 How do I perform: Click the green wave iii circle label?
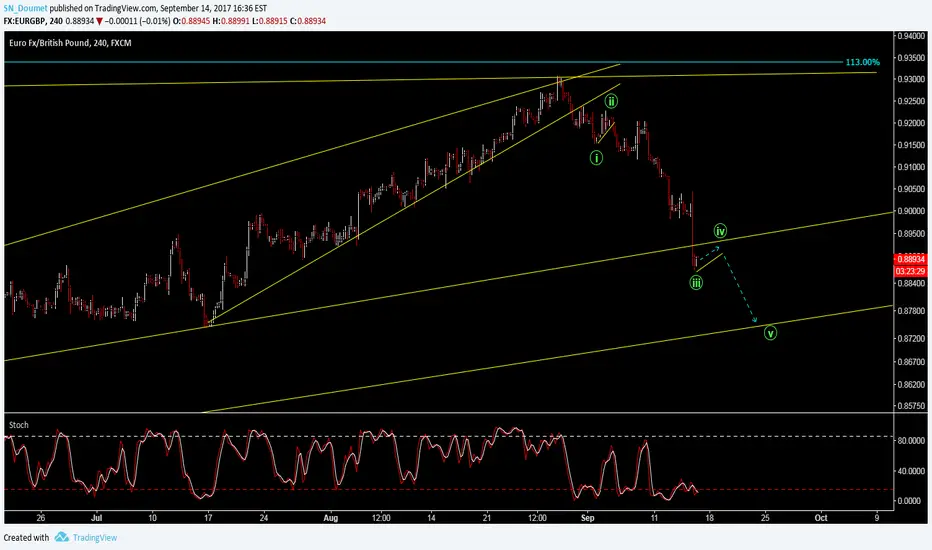pos(696,282)
